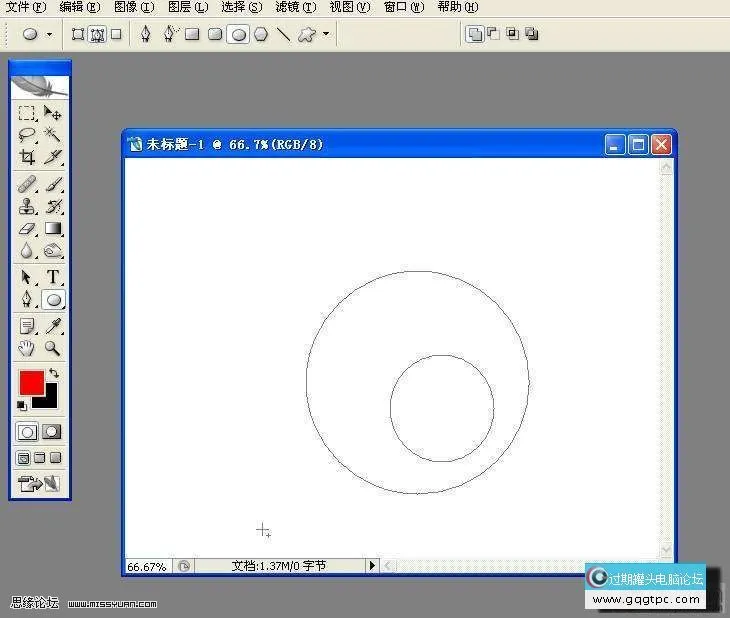Screen dimensions: 730x618
Task: Select the Clone Stamp tool
Action: (27, 206)
